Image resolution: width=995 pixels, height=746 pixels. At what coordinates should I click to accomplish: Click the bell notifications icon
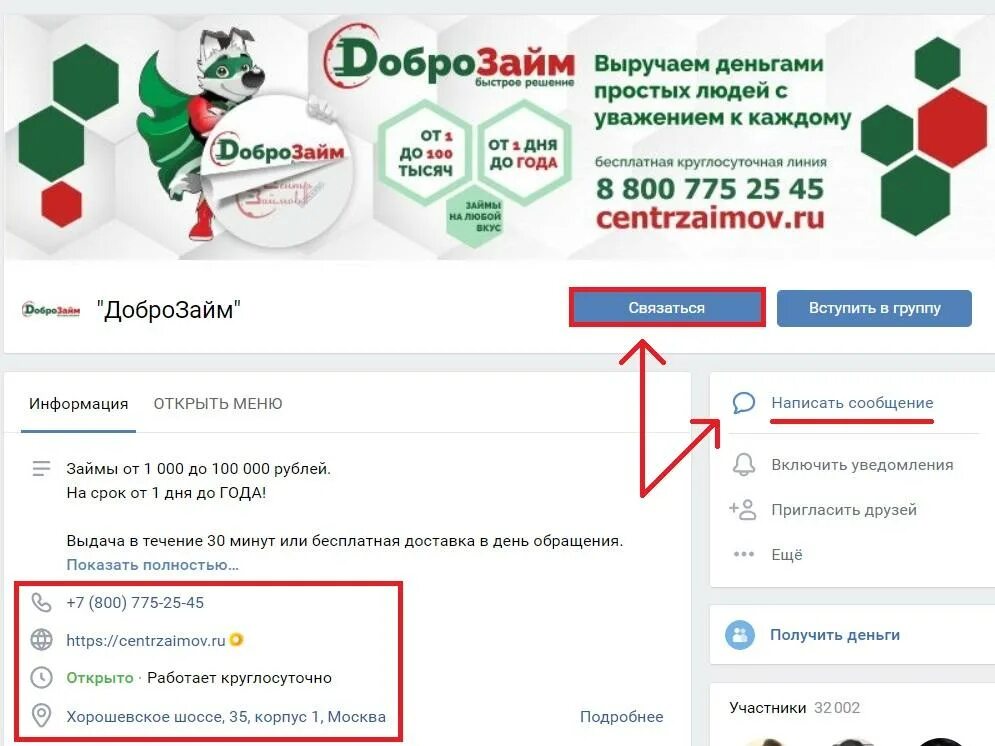[x=744, y=464]
